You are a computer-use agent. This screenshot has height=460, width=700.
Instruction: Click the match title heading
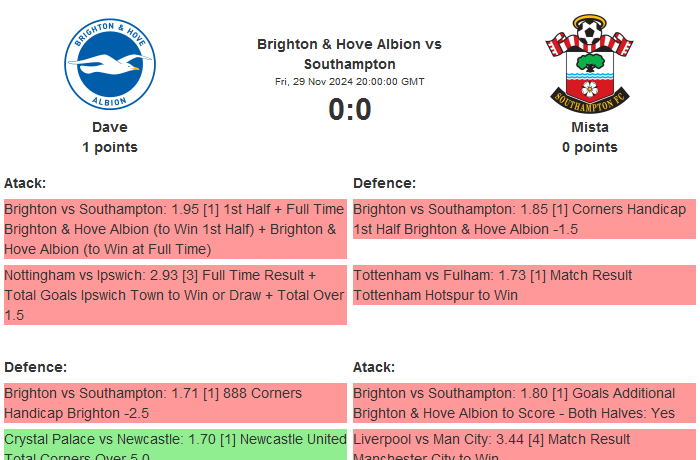(x=349, y=54)
